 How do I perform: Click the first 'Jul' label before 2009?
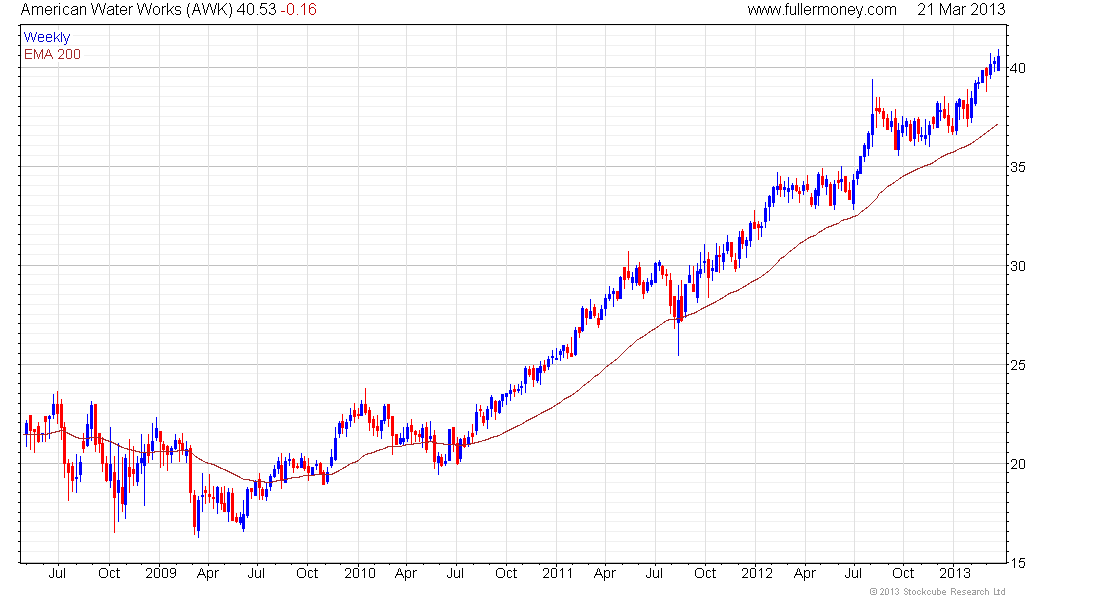[57, 573]
